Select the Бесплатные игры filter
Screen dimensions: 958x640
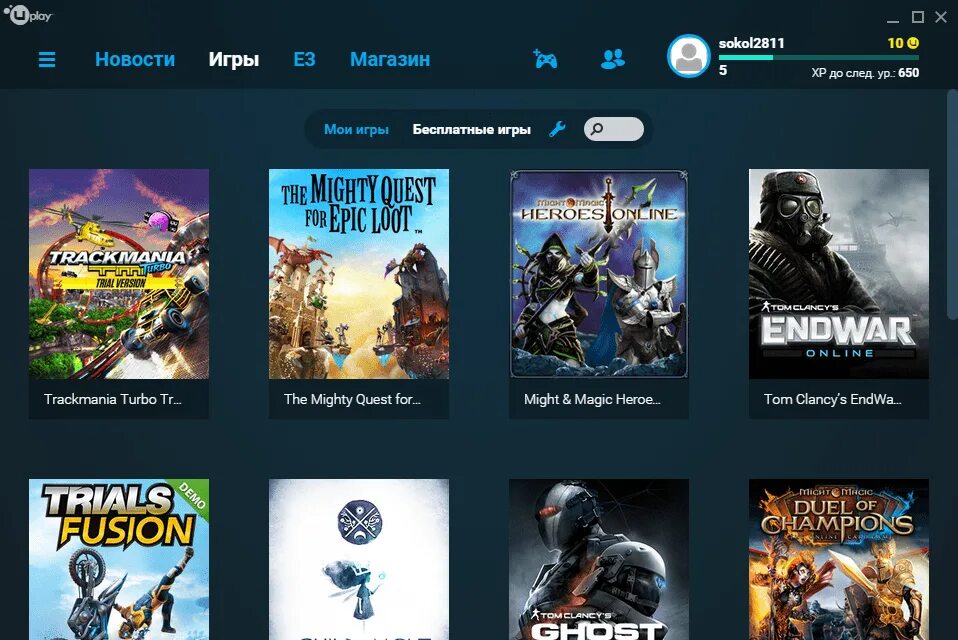point(472,129)
